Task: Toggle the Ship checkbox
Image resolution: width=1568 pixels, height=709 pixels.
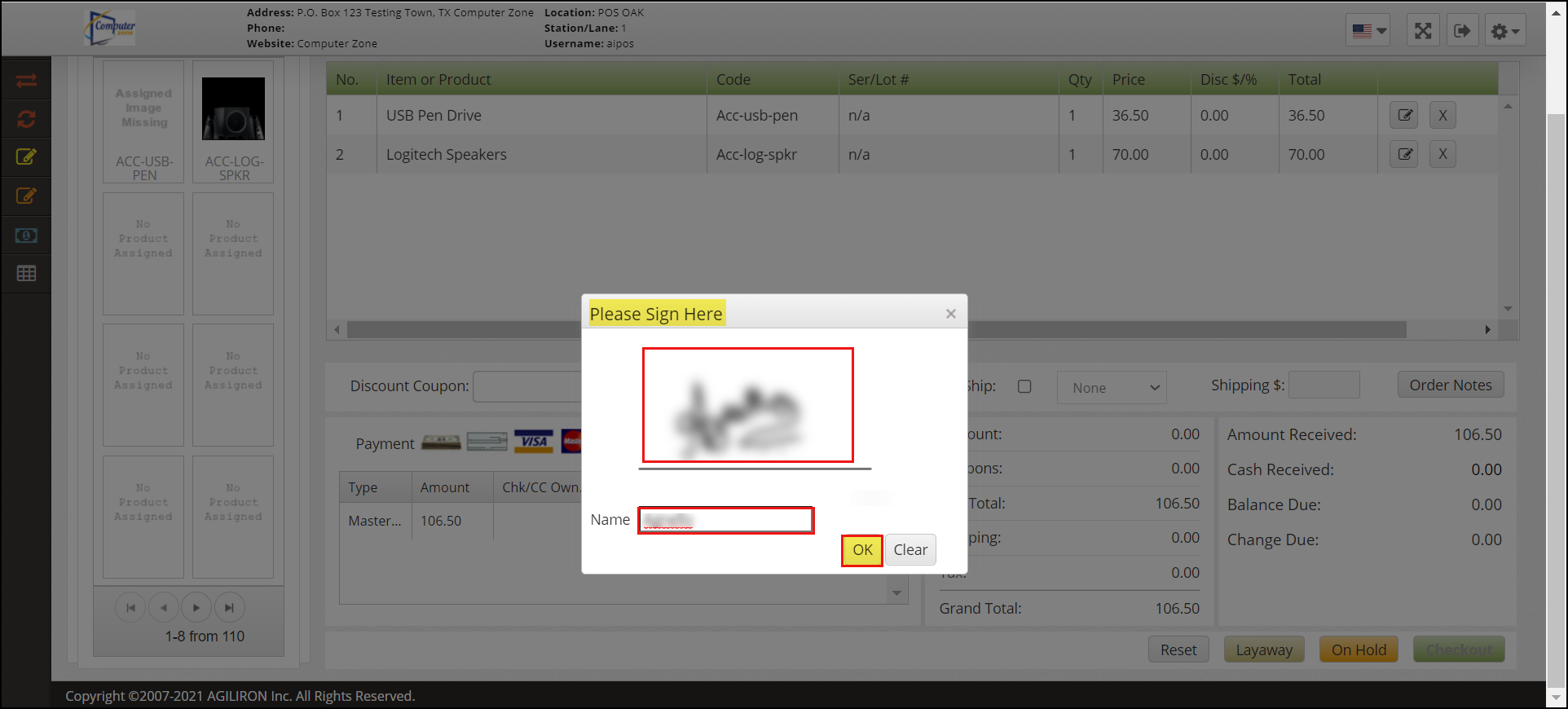Action: (x=1024, y=386)
